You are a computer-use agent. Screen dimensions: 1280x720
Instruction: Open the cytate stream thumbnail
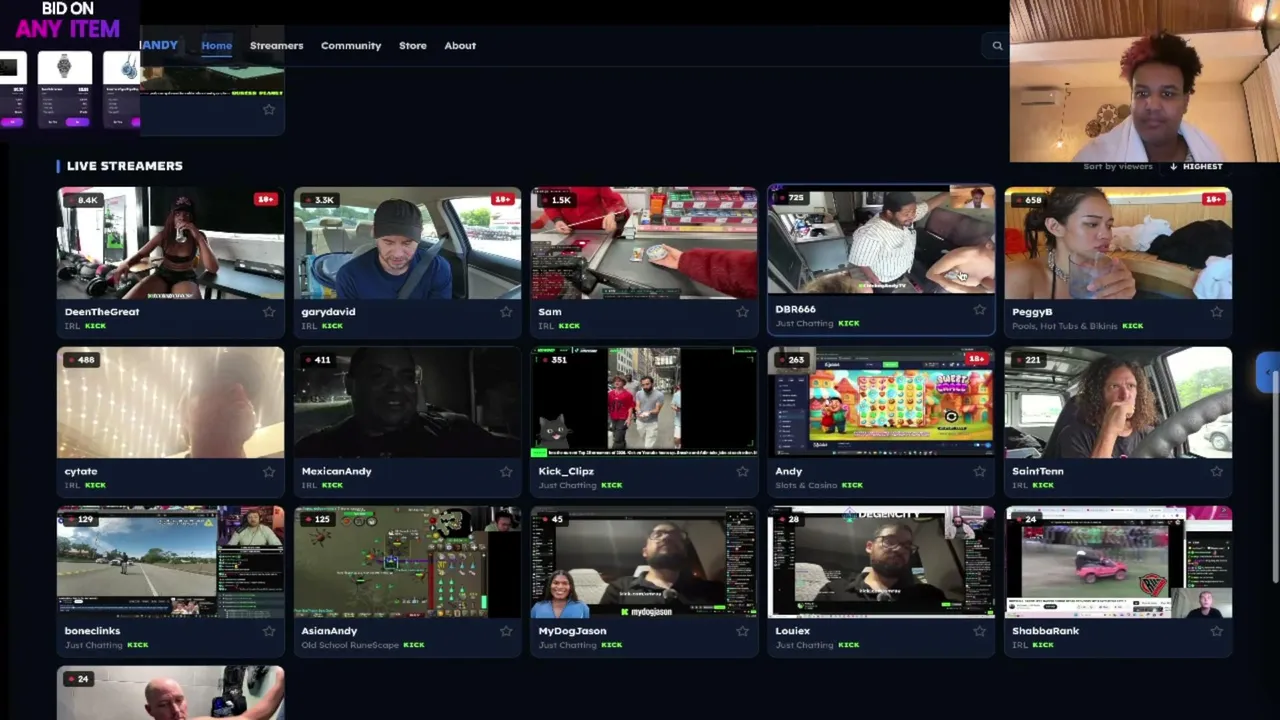click(x=170, y=402)
